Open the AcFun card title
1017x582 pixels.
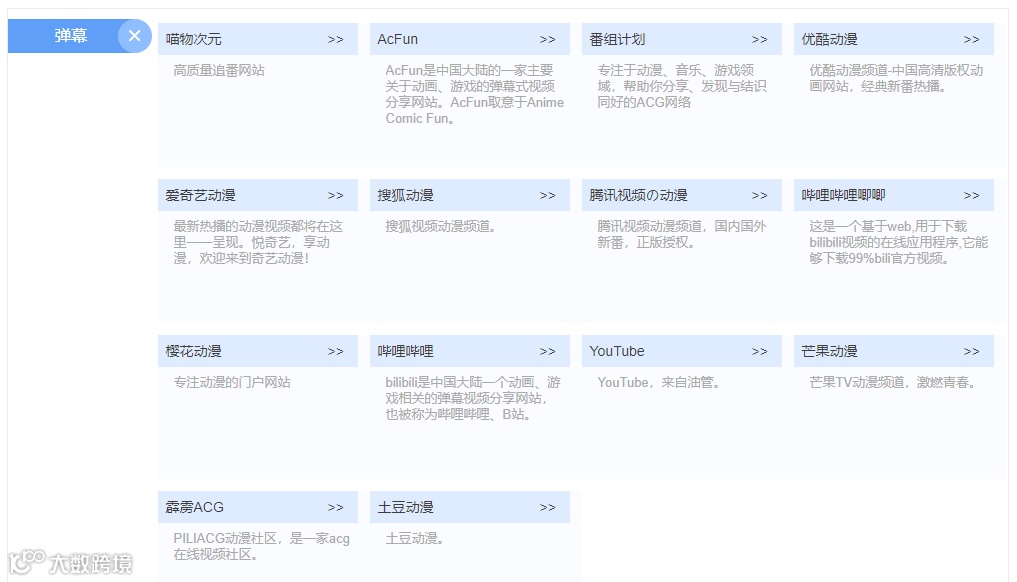tap(398, 40)
